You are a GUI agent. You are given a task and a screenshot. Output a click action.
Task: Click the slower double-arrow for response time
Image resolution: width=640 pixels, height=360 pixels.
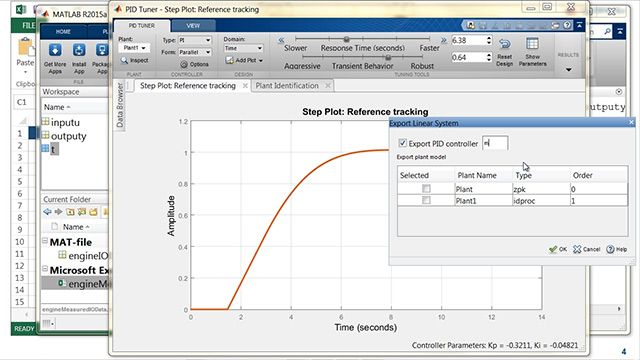tap(281, 40)
